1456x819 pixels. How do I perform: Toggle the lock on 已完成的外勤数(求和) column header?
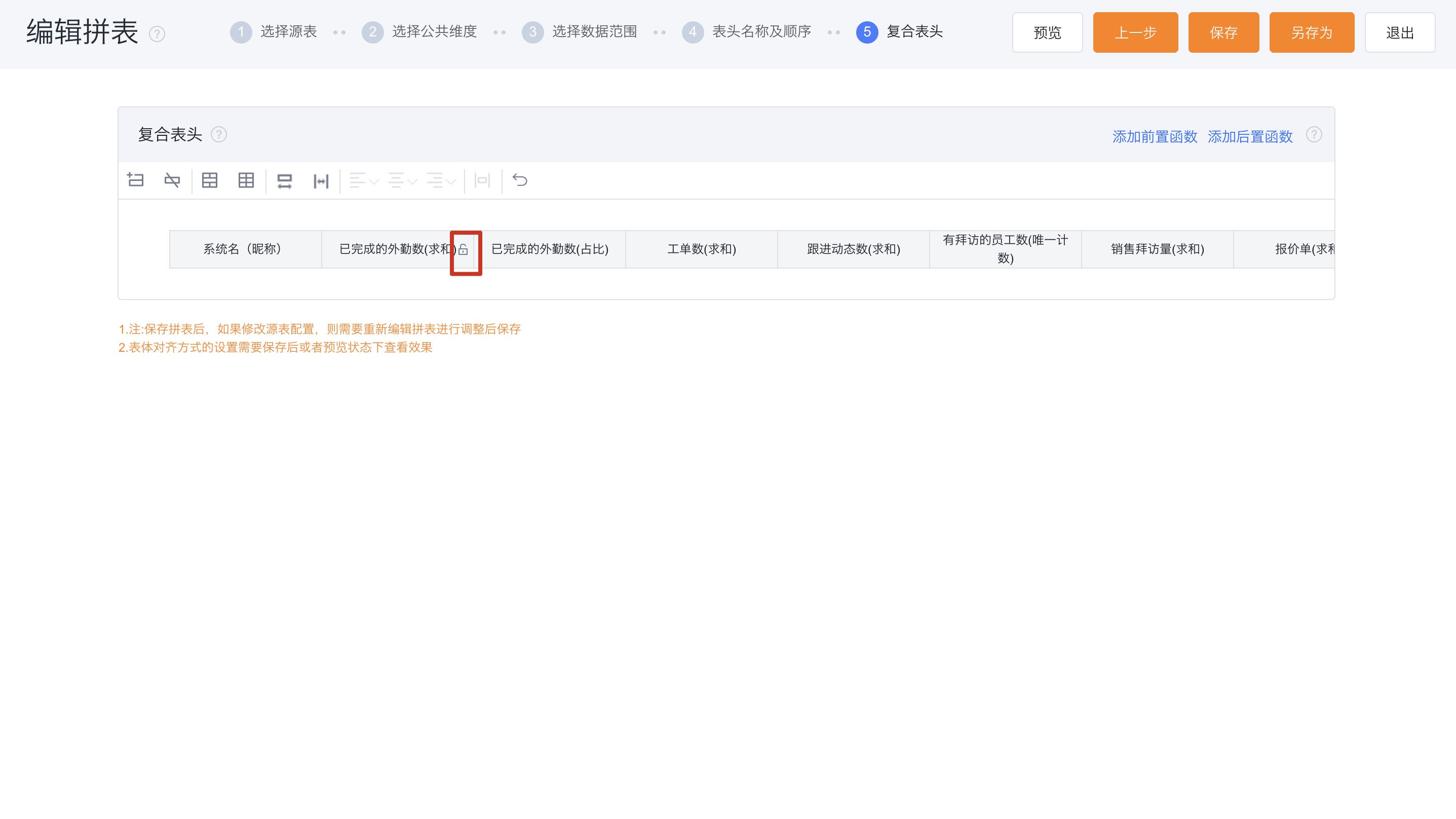point(464,249)
